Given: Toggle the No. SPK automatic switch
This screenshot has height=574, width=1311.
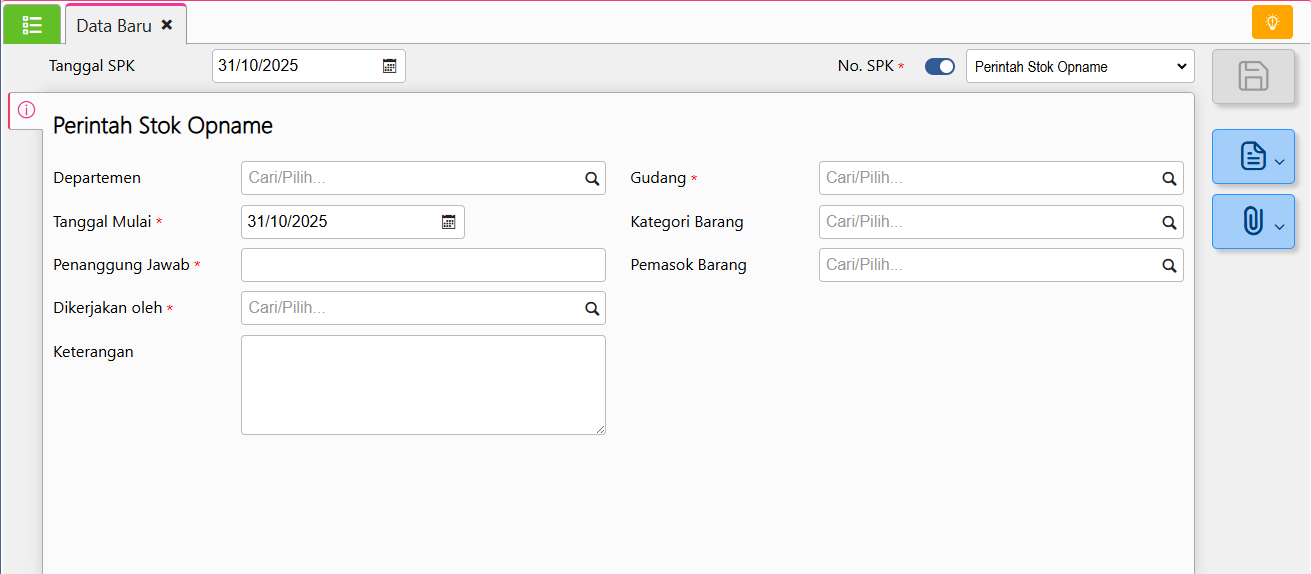Looking at the screenshot, I should click(x=939, y=67).
